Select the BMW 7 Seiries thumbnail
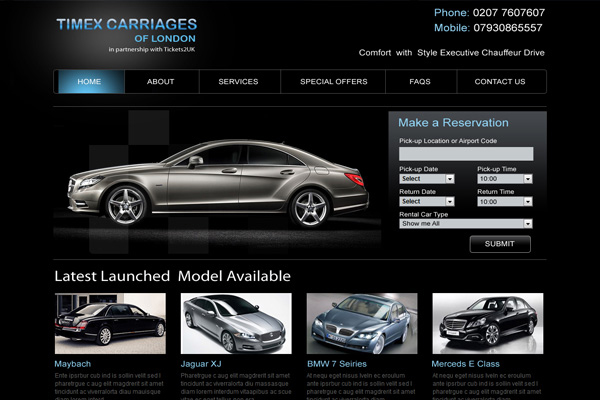The image size is (600, 400). pyautogui.click(x=362, y=323)
